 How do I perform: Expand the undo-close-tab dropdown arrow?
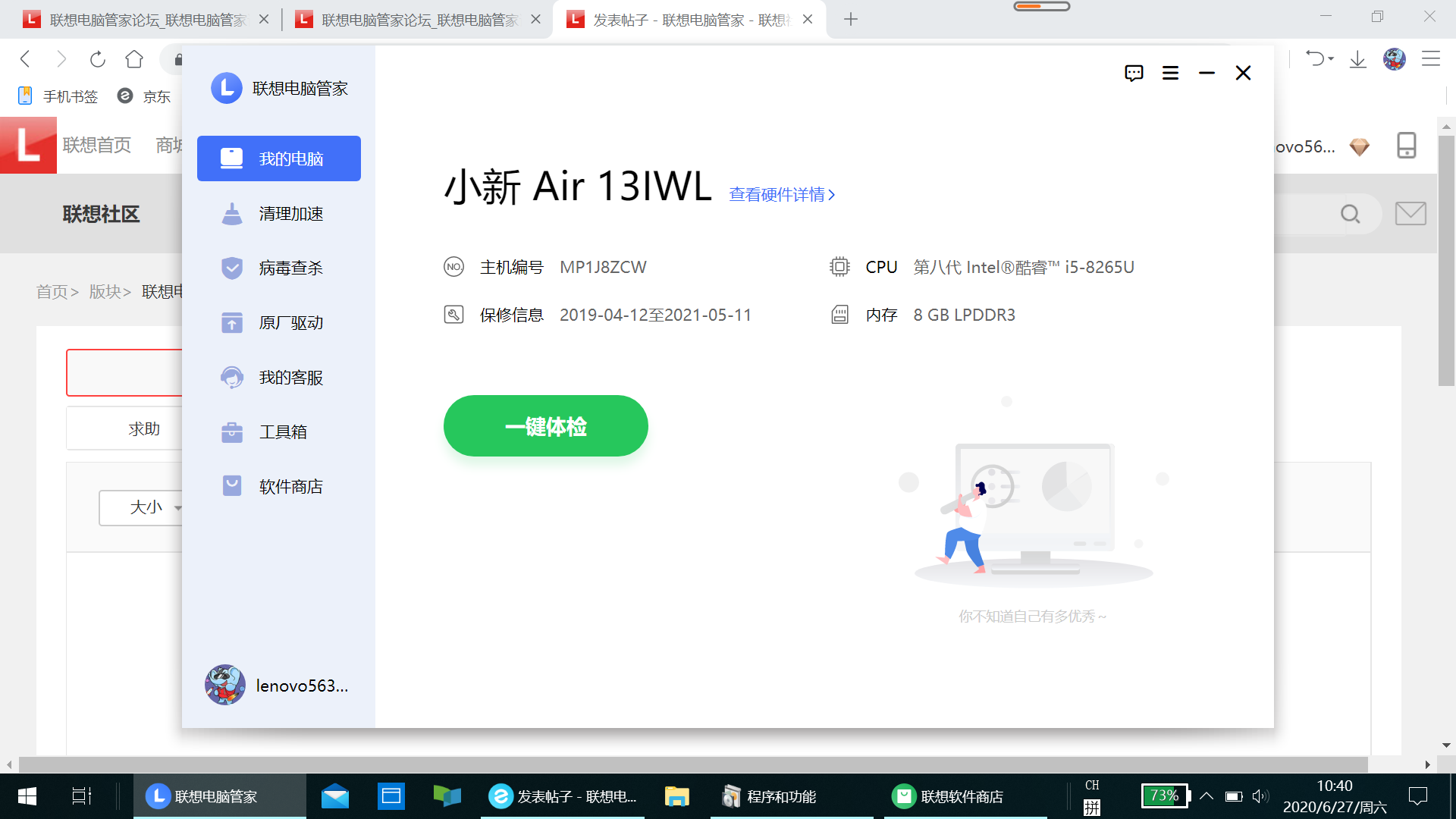[1331, 59]
